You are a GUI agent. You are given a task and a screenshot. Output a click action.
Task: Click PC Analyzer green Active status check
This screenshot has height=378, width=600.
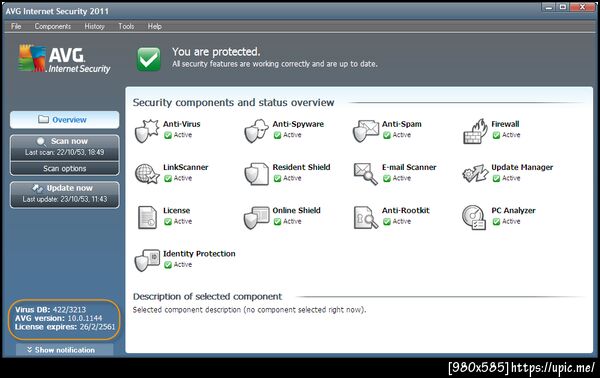point(496,222)
